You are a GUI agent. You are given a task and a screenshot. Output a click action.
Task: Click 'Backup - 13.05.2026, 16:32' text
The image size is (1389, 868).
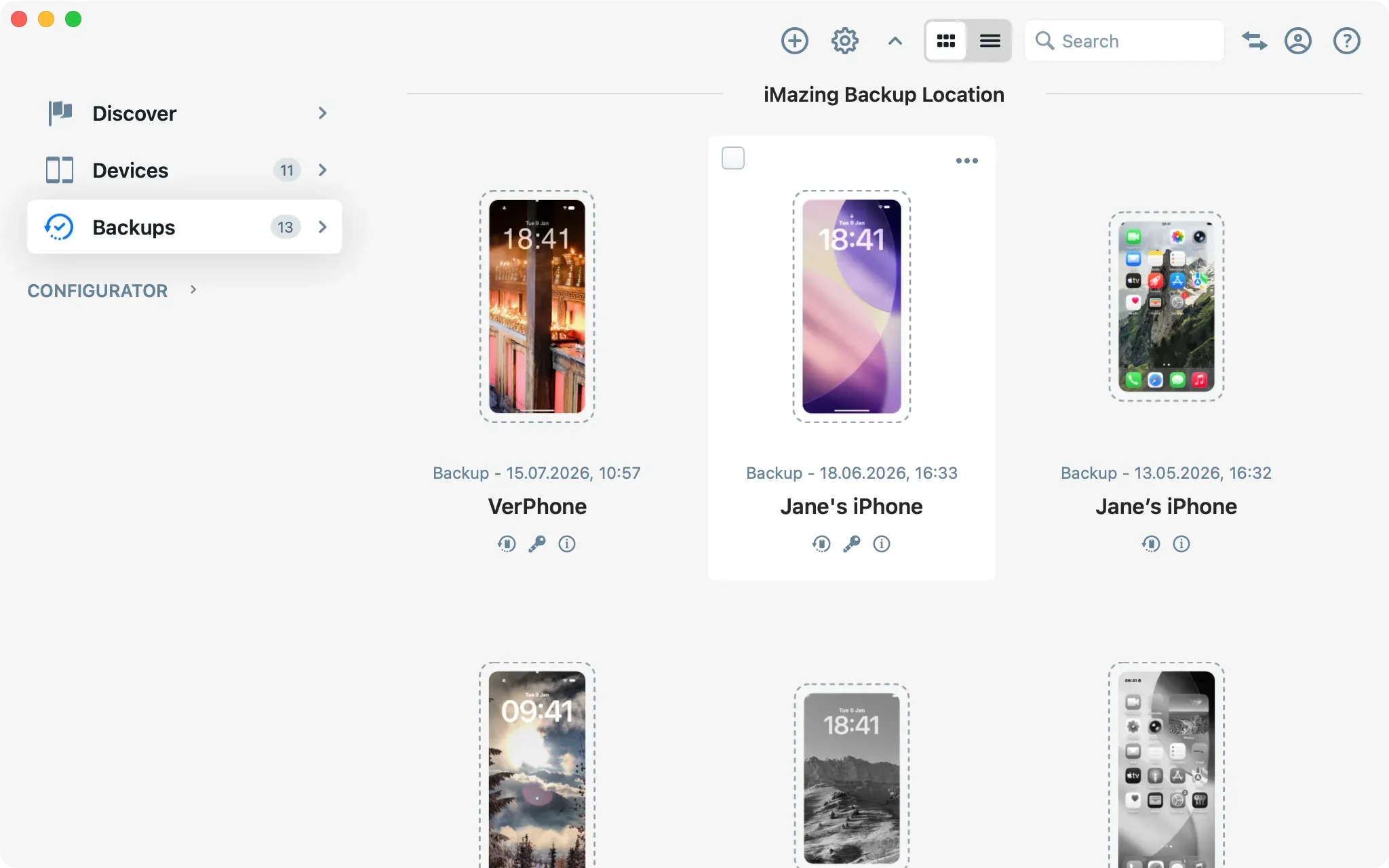(1167, 473)
